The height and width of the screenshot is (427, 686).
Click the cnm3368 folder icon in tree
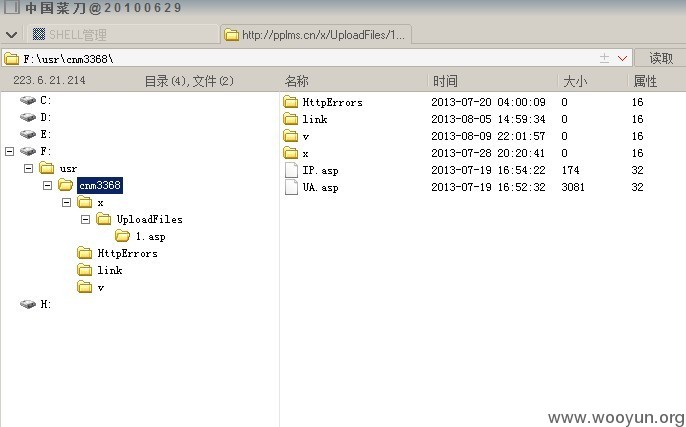[x=66, y=185]
